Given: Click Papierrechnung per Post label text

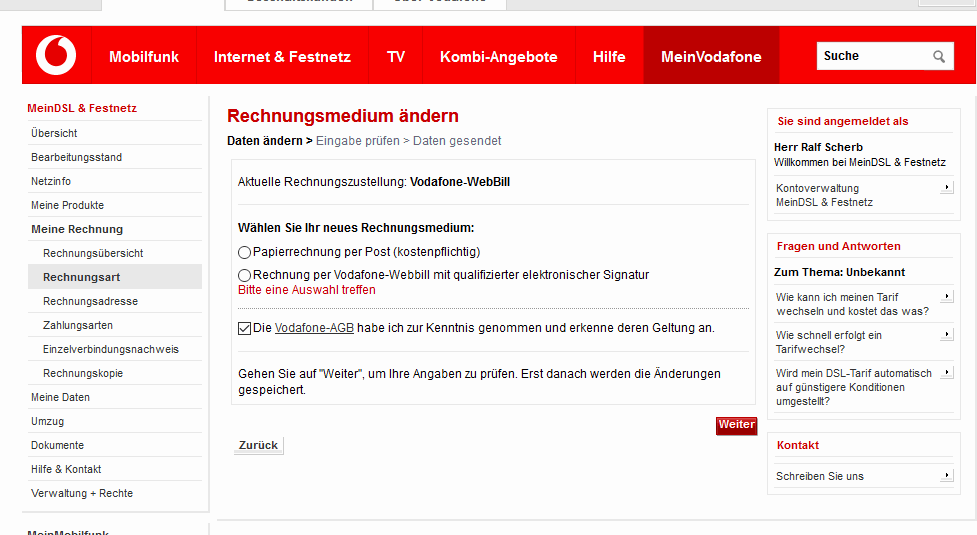Looking at the screenshot, I should tap(366, 252).
